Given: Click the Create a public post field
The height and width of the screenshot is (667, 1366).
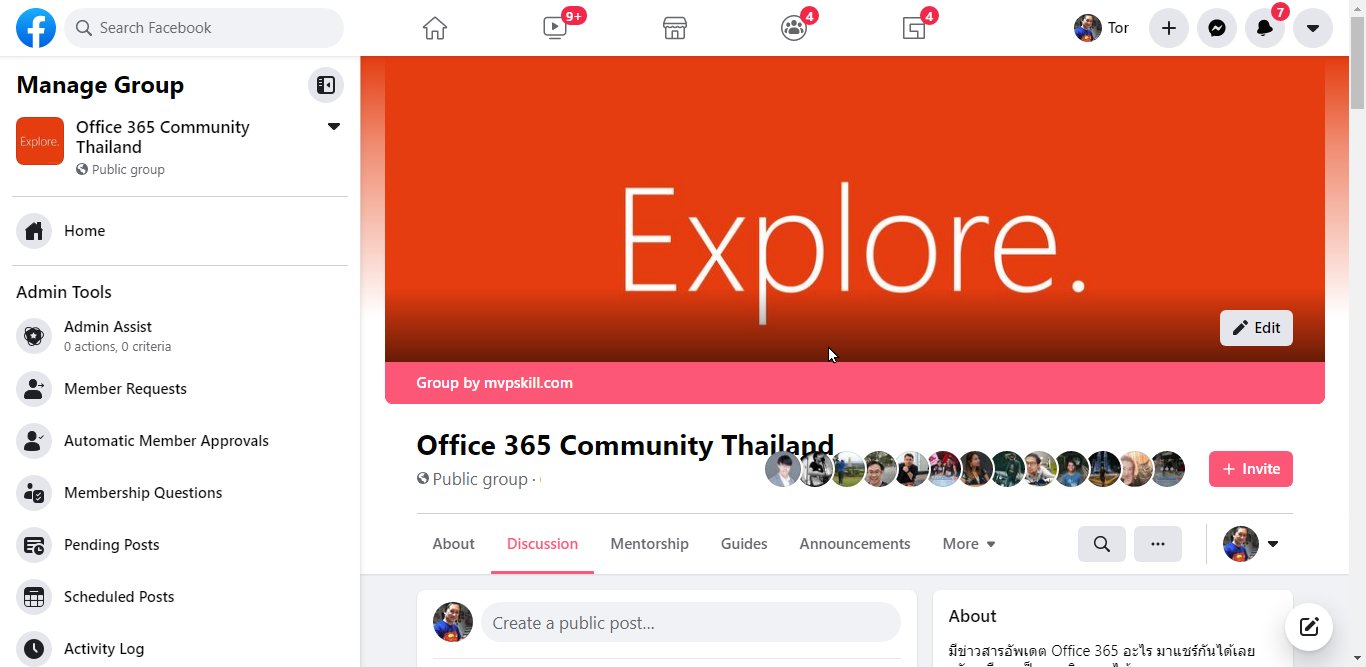Looking at the screenshot, I should 691,623.
